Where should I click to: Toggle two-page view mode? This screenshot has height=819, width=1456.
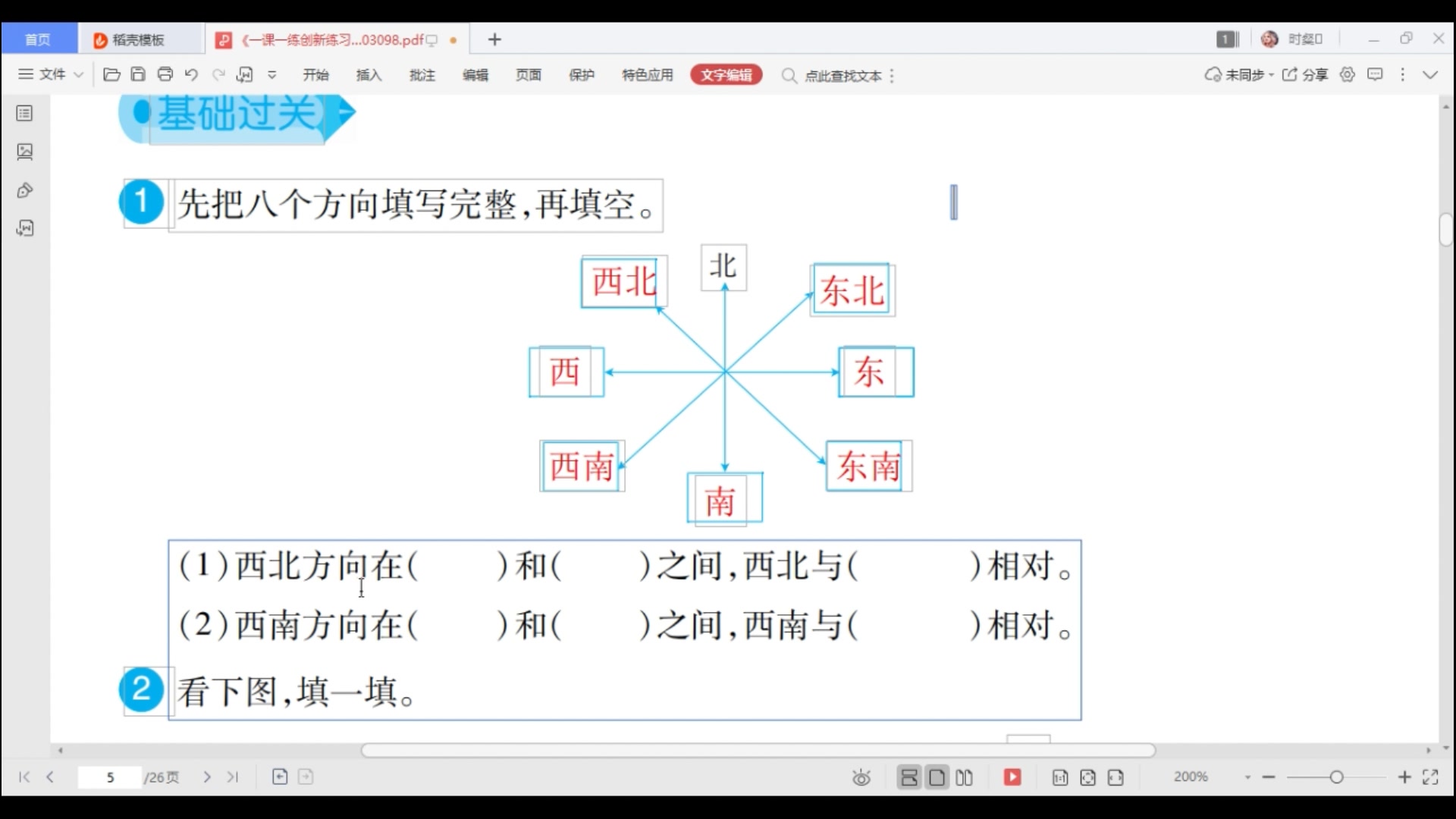[965, 777]
